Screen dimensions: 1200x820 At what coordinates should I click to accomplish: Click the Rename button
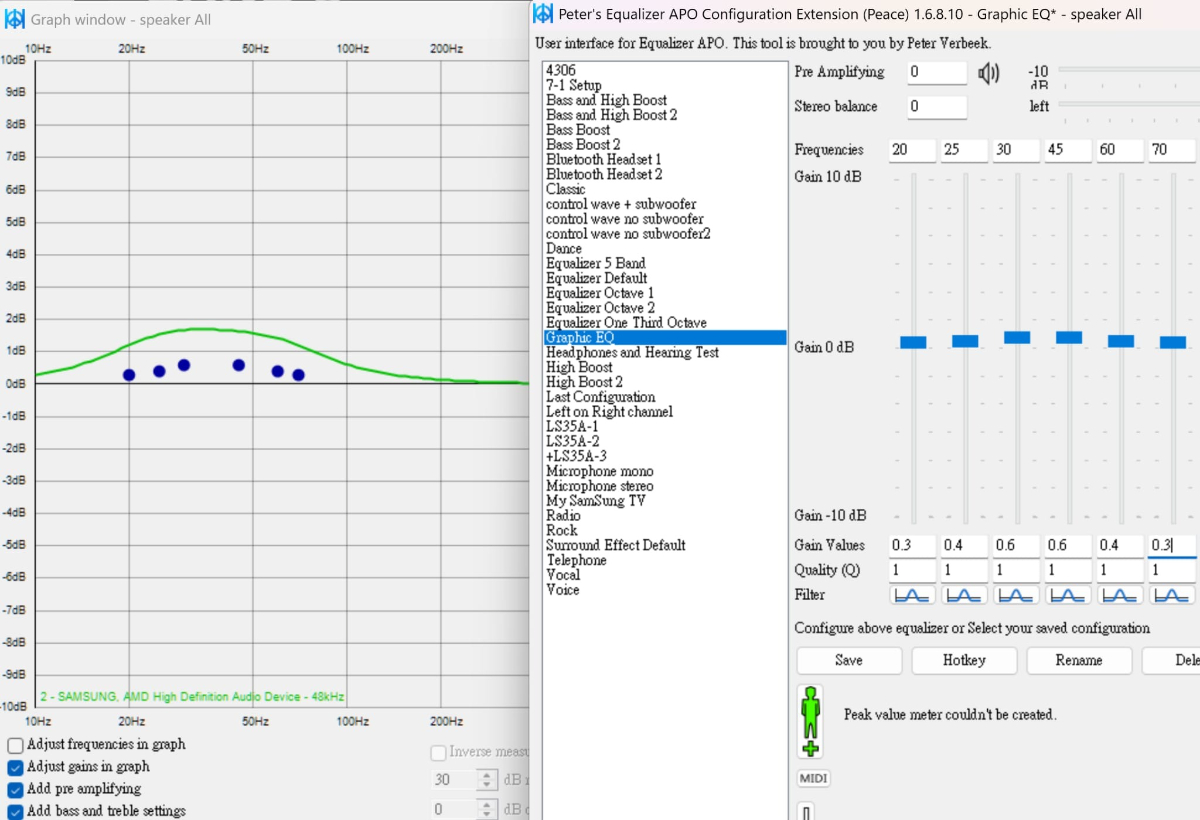(x=1079, y=661)
